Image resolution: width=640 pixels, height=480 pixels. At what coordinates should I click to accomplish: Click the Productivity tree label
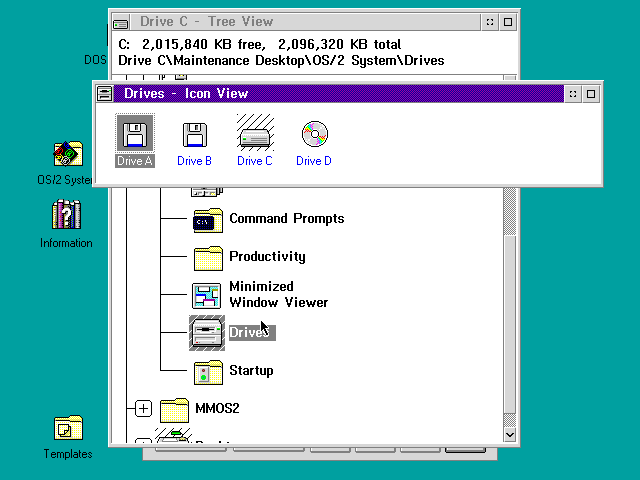tap(267, 256)
